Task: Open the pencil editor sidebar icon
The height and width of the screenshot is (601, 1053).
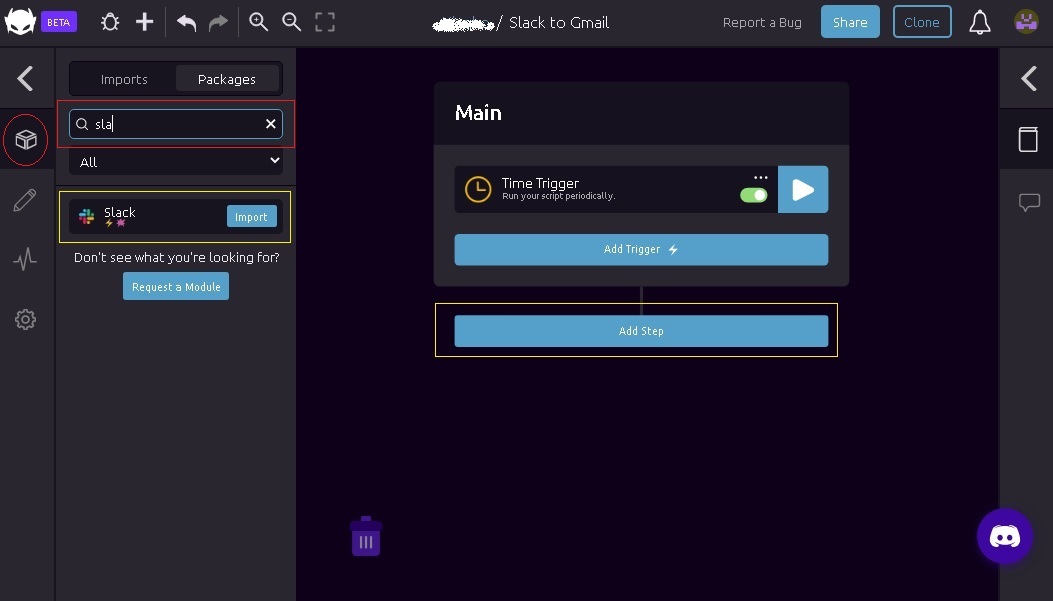Action: click(25, 200)
